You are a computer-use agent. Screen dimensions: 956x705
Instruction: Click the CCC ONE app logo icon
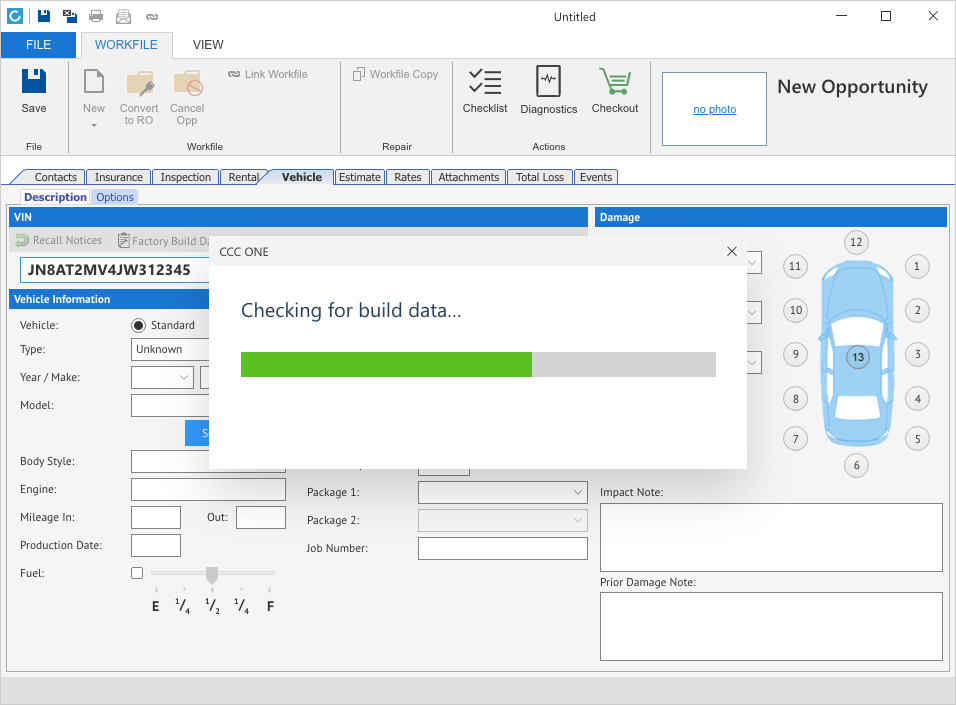pos(15,16)
